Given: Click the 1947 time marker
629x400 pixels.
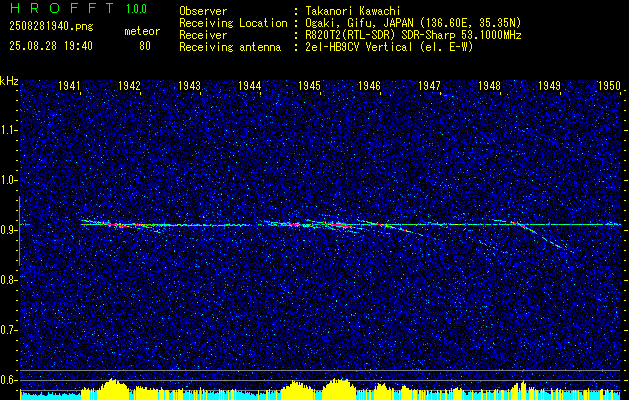Looking at the screenshot, I should pos(429,85).
